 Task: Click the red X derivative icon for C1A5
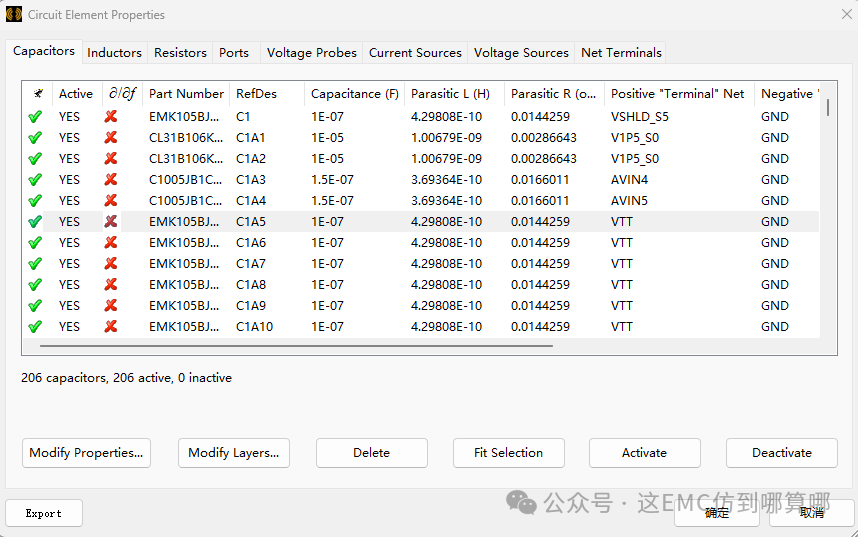[x=111, y=221]
